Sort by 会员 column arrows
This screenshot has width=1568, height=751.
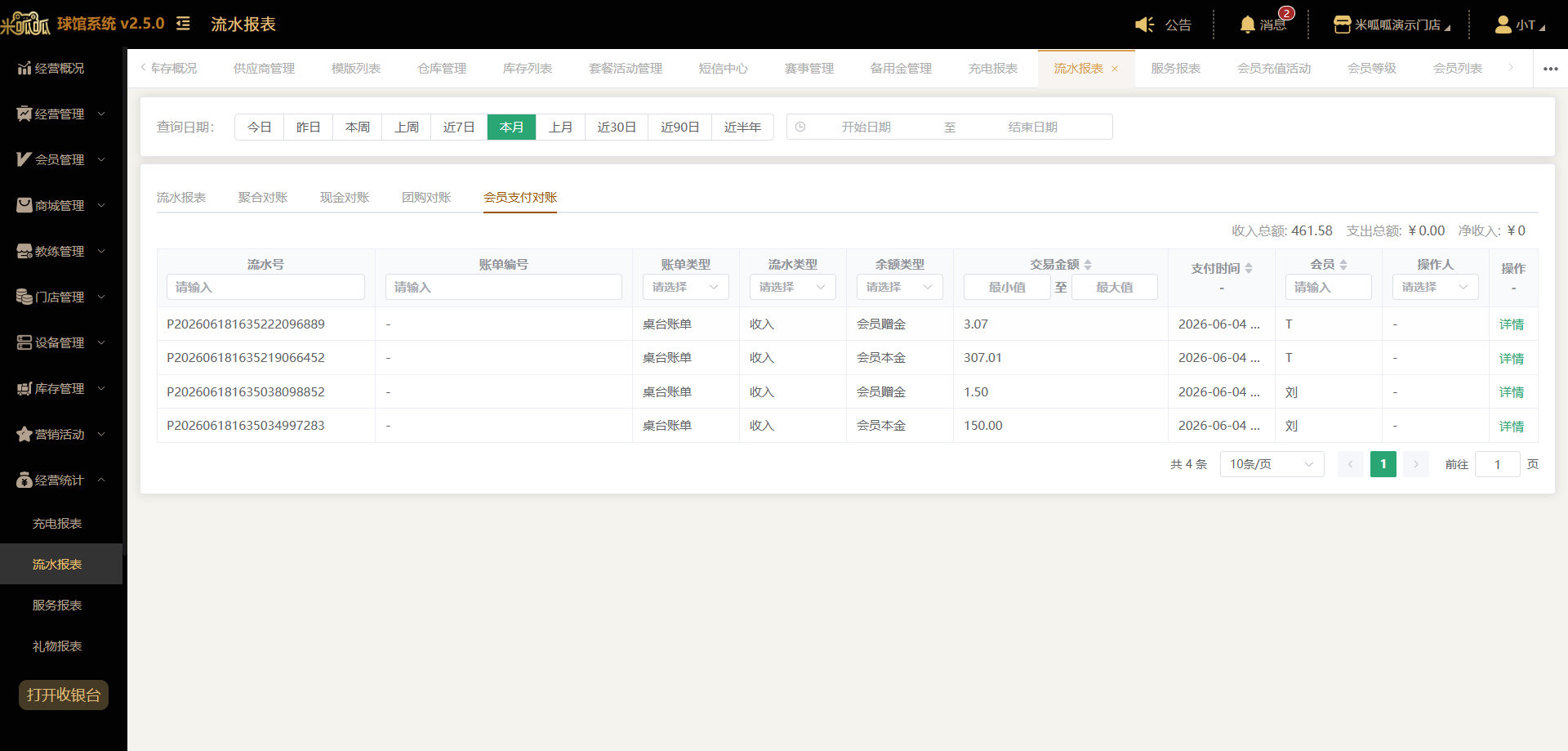pos(1343,265)
